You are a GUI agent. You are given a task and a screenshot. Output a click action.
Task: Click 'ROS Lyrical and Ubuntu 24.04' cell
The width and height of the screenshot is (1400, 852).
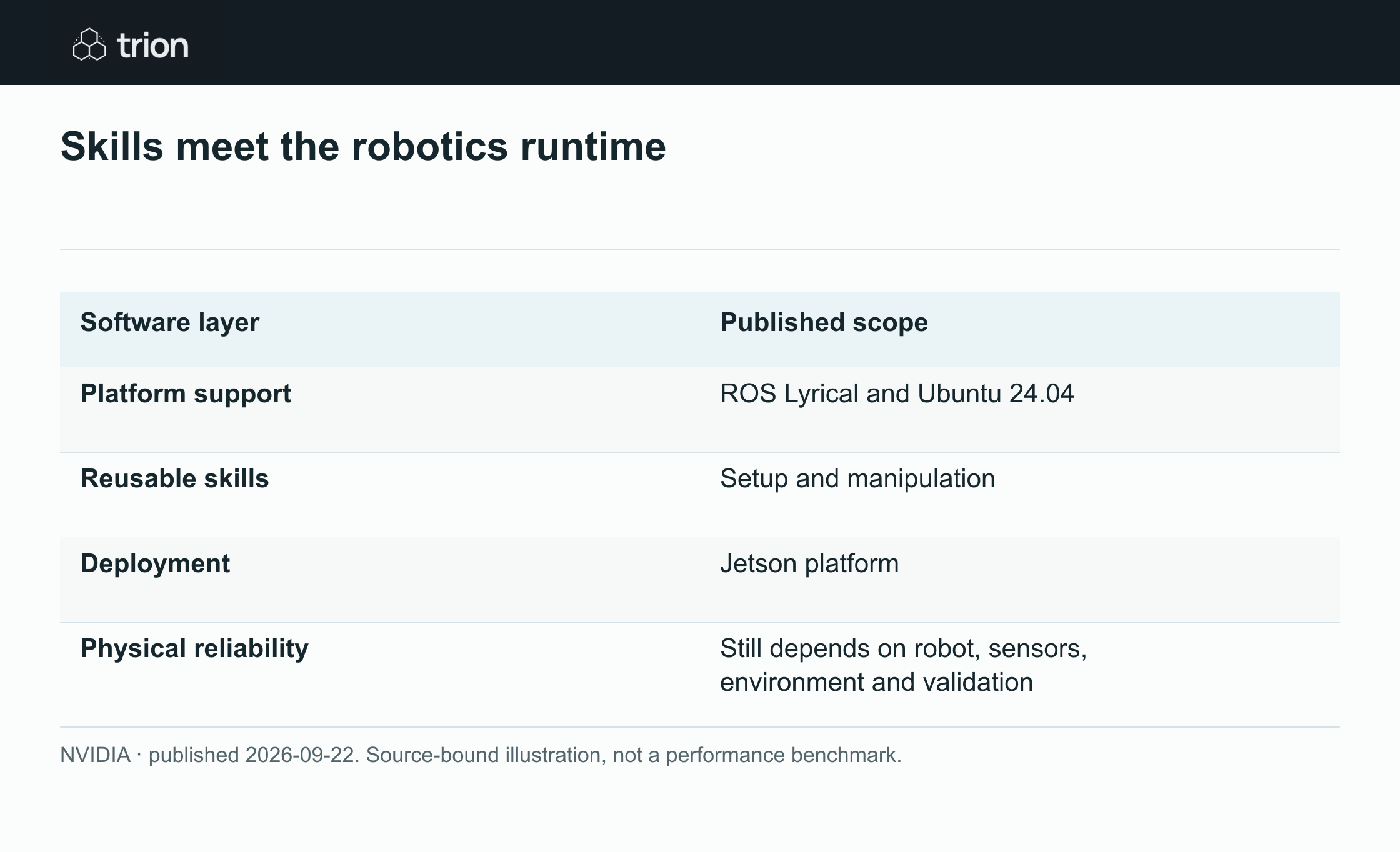point(897,394)
